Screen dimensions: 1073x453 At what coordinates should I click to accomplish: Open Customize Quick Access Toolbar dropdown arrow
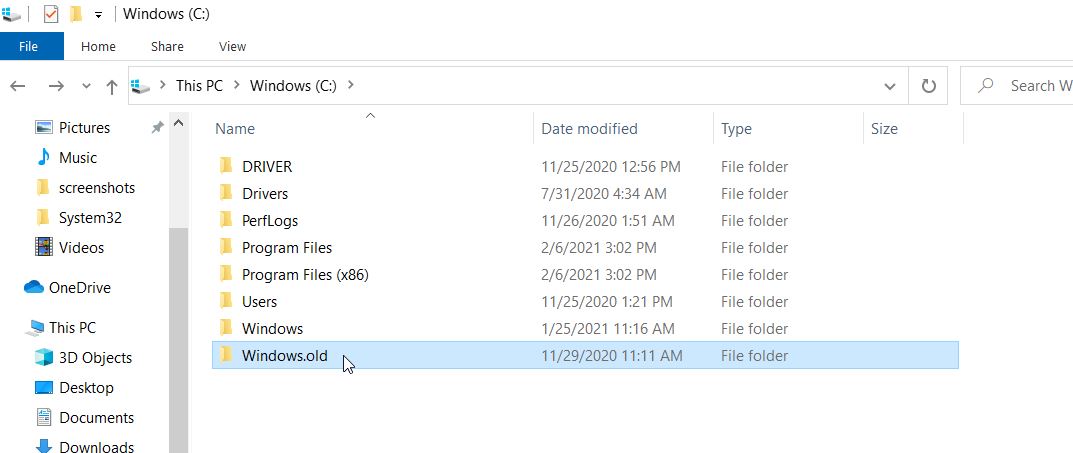(x=99, y=15)
